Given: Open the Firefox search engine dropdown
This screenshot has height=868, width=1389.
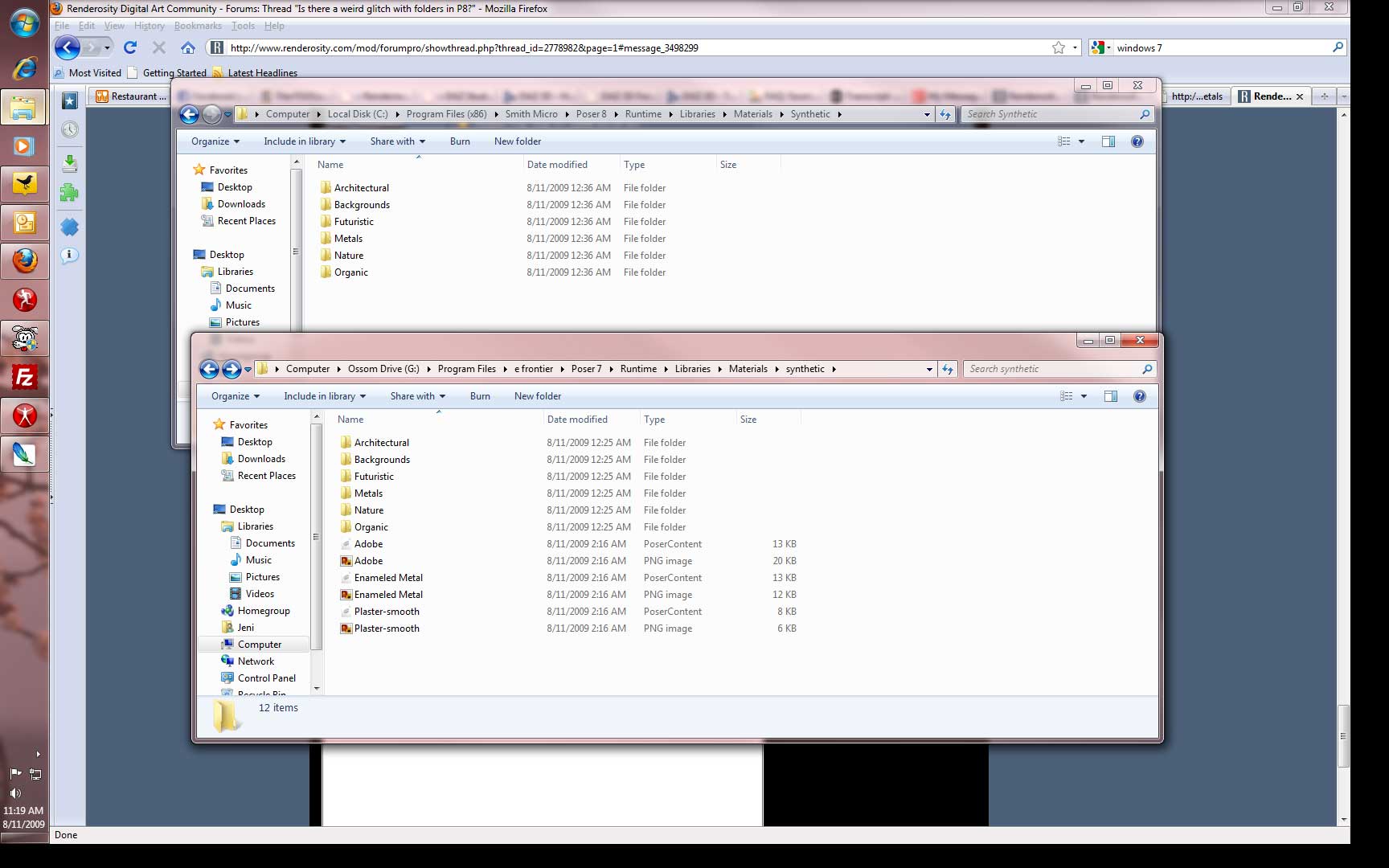Looking at the screenshot, I should click(x=1100, y=48).
